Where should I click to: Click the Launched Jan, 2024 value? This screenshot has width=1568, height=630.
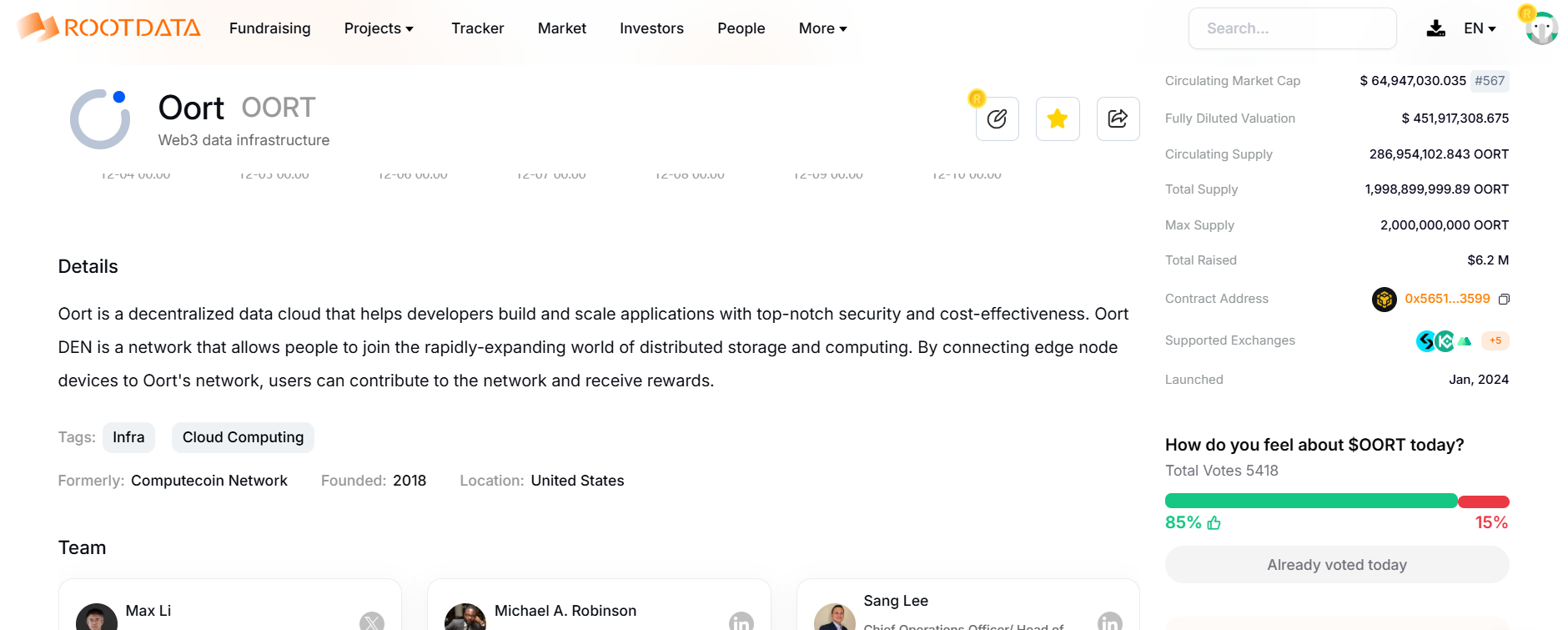tap(1479, 380)
